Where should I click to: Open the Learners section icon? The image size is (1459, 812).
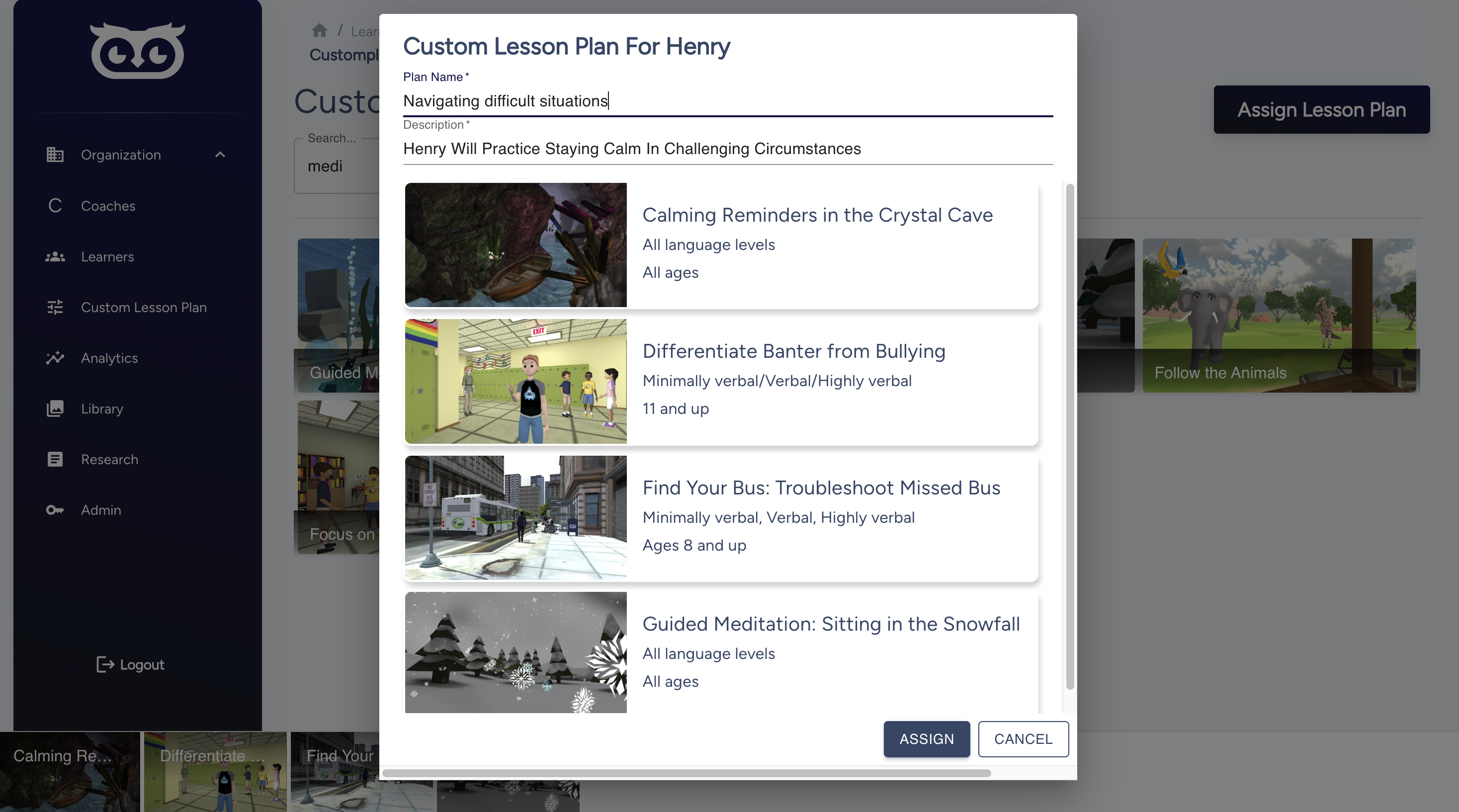pyautogui.click(x=55, y=256)
